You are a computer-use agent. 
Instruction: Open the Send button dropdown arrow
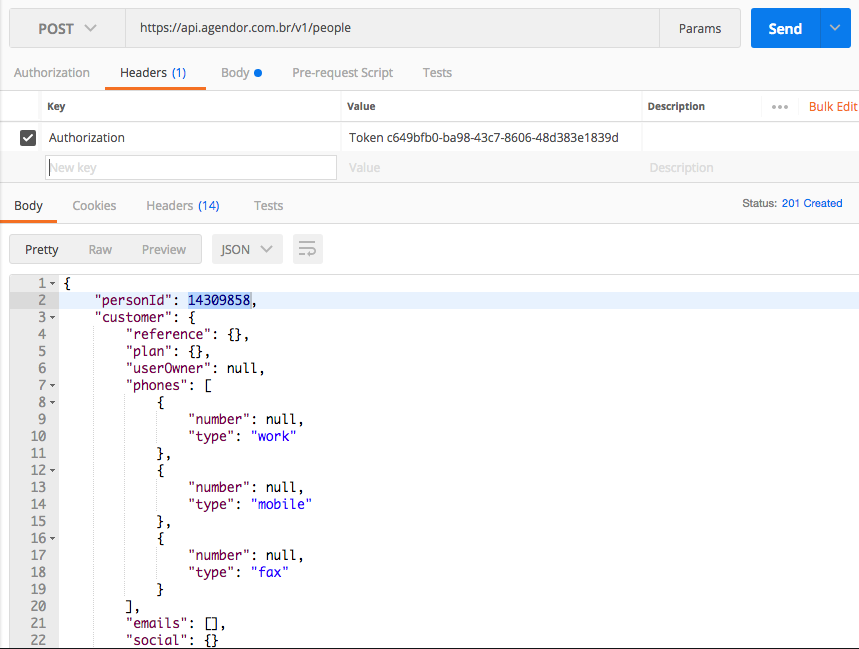coord(835,28)
